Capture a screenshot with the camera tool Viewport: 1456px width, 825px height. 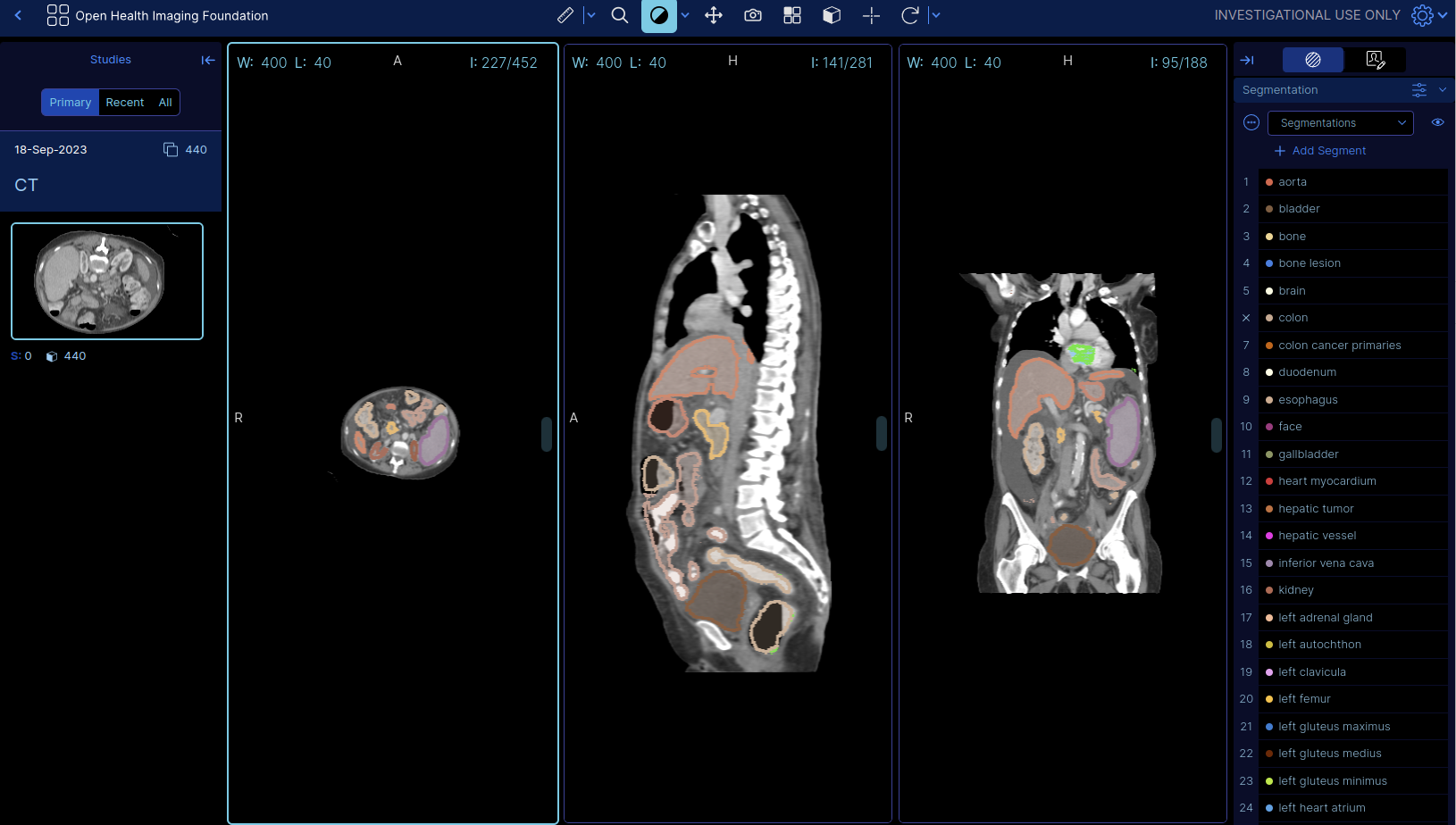pos(752,15)
